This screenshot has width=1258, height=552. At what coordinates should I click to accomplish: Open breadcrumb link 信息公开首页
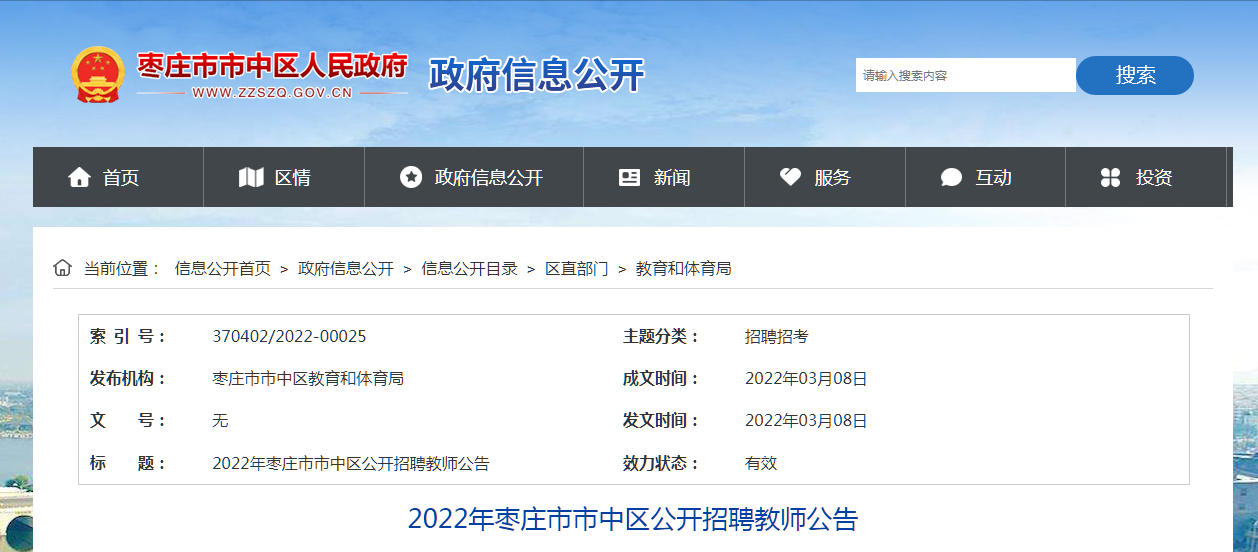223,269
